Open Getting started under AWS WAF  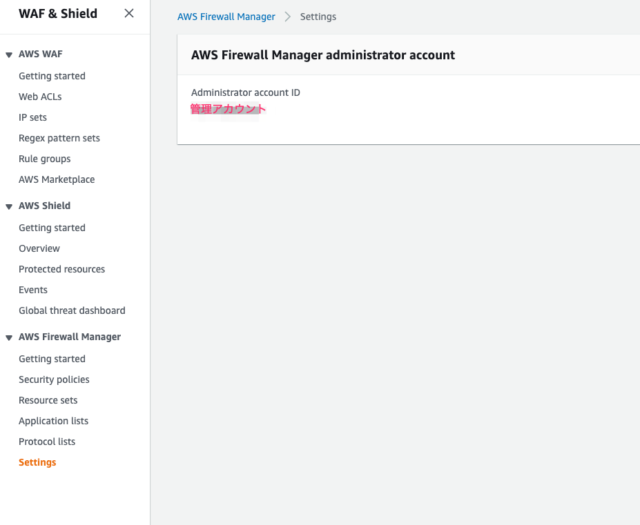coord(52,76)
